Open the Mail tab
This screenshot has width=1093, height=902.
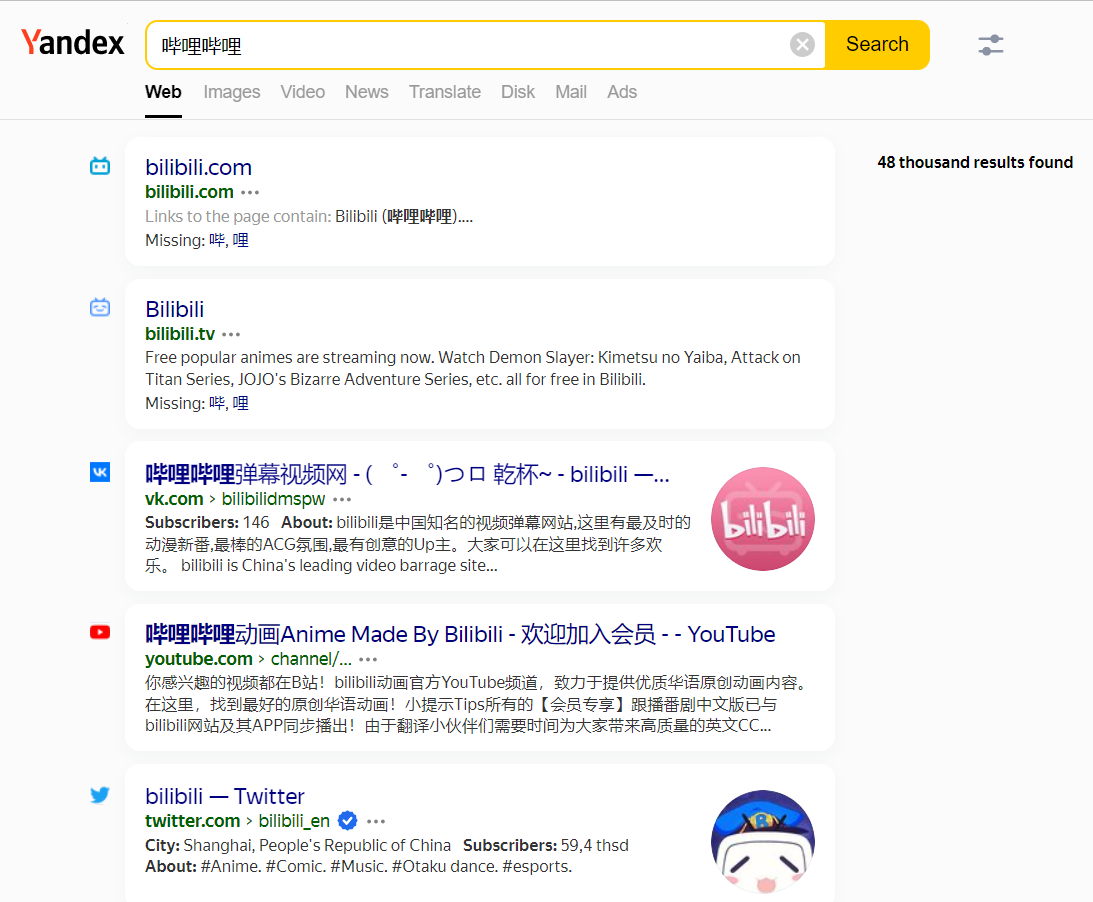pyautogui.click(x=571, y=92)
